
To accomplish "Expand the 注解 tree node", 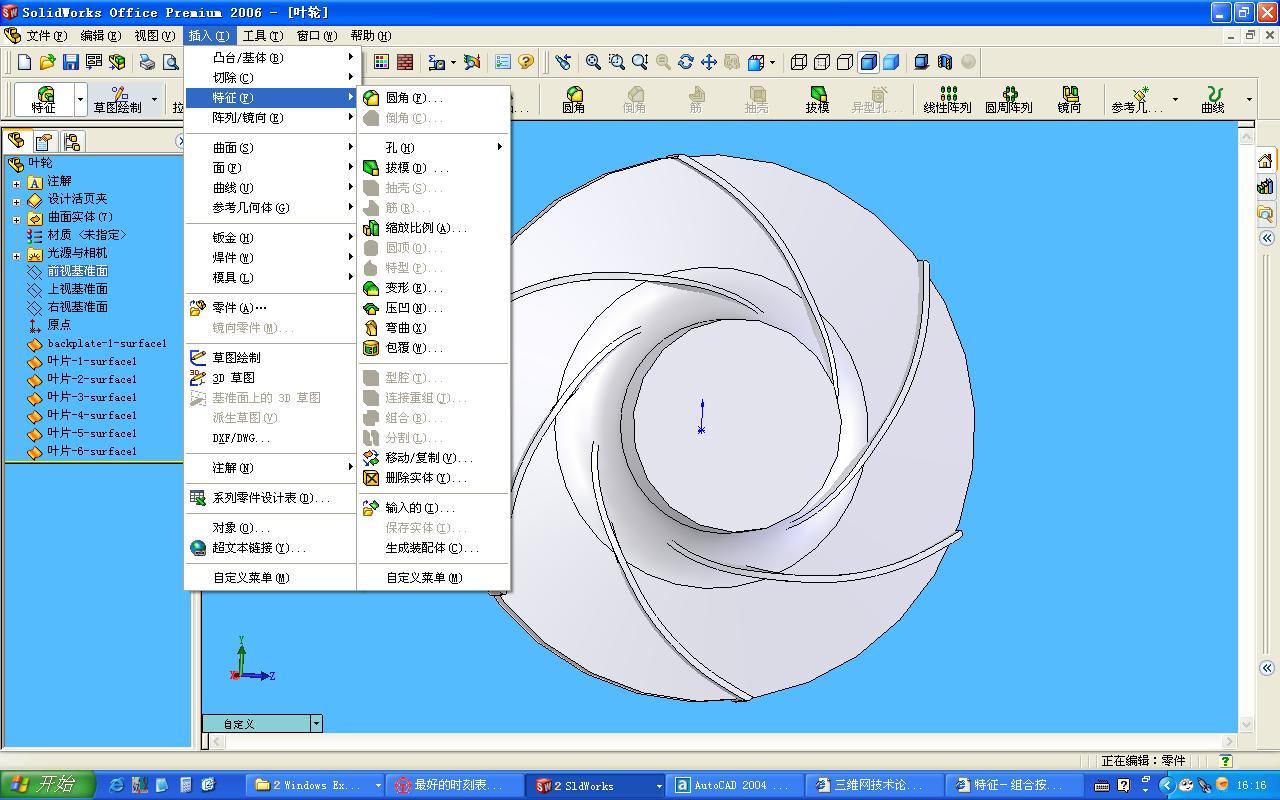I will pos(16,183).
